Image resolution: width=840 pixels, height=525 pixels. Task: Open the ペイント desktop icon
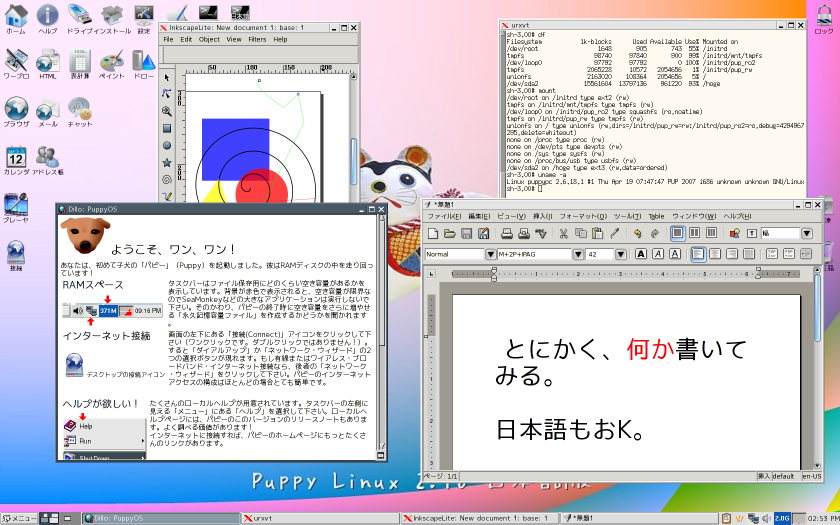pyautogui.click(x=112, y=65)
